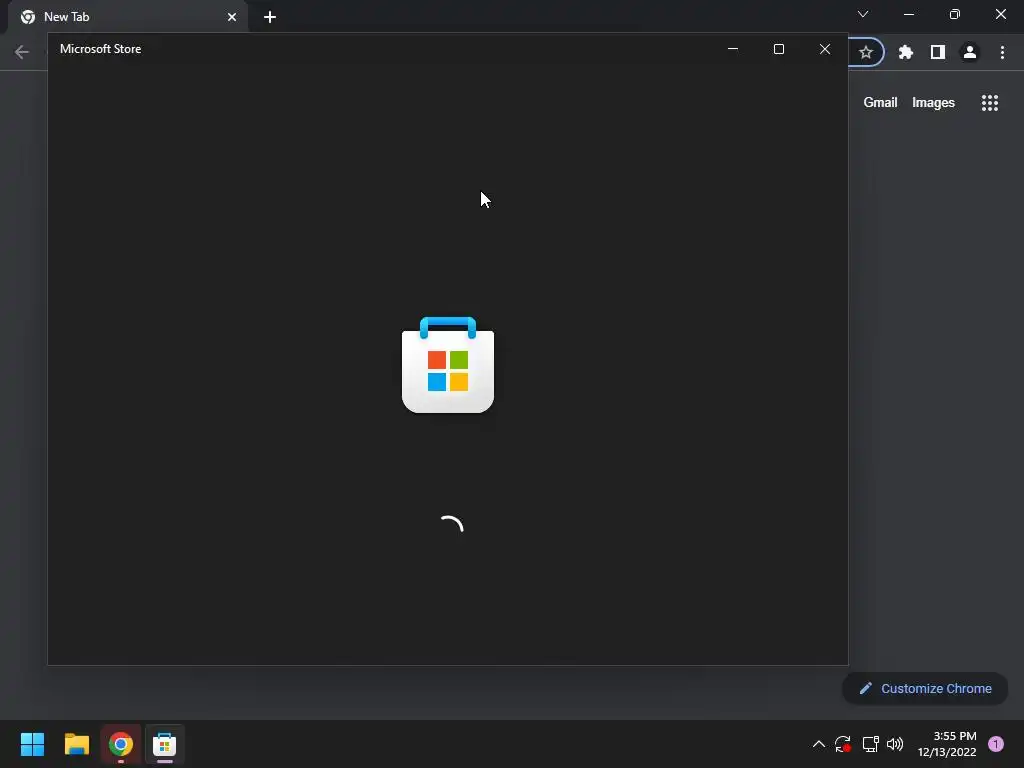This screenshot has height=768, width=1024.
Task: Open Chrome extensions puzzle icon
Action: [905, 52]
